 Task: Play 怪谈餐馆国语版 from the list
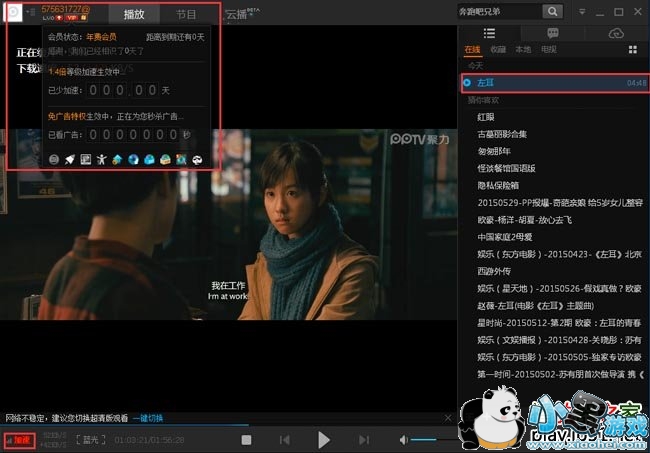[x=506, y=168]
